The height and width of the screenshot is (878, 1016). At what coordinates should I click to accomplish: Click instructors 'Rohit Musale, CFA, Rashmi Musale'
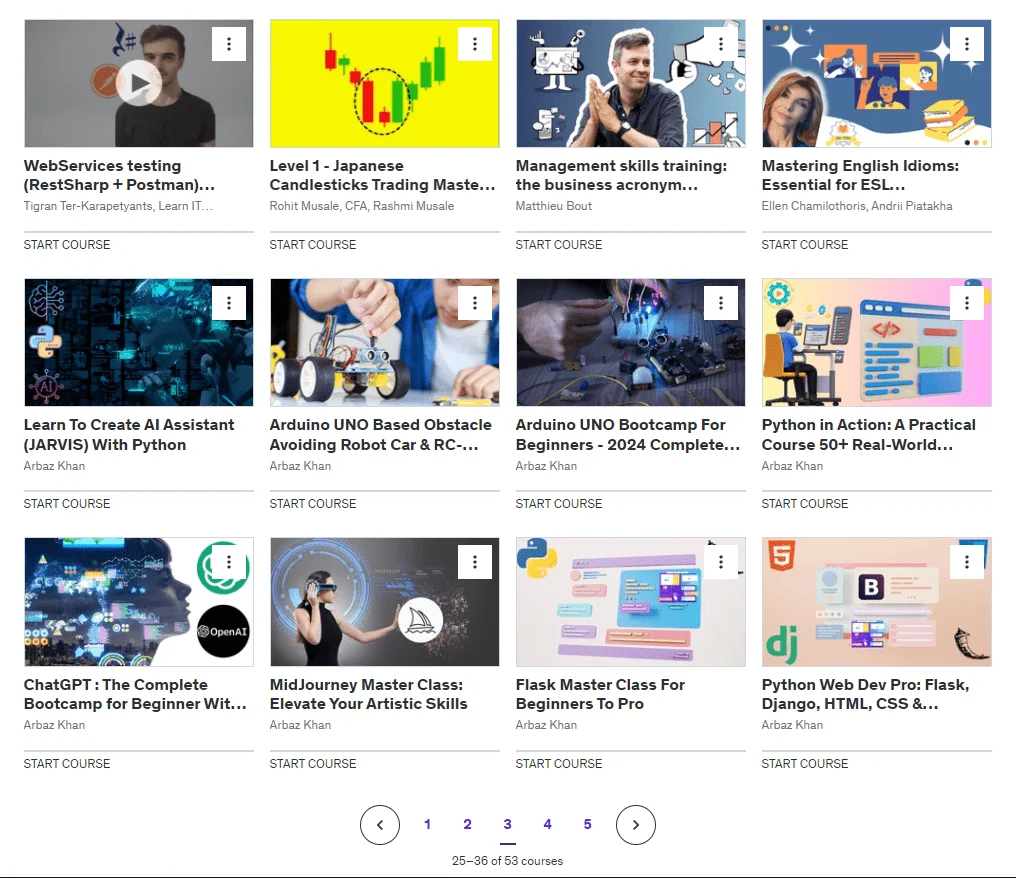tap(362, 205)
